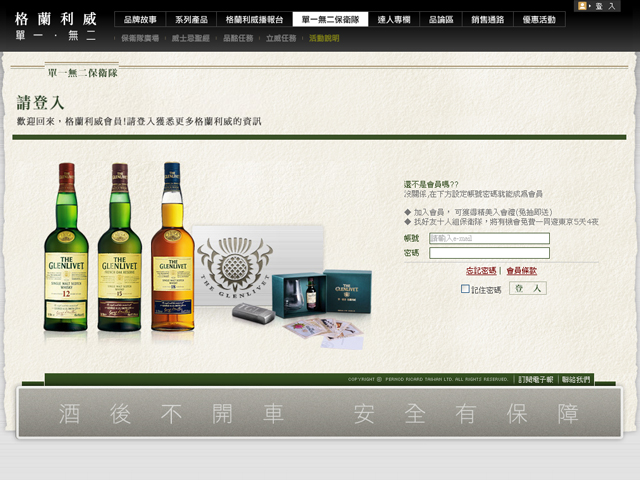Click the 請登入 heading text

coord(40,102)
